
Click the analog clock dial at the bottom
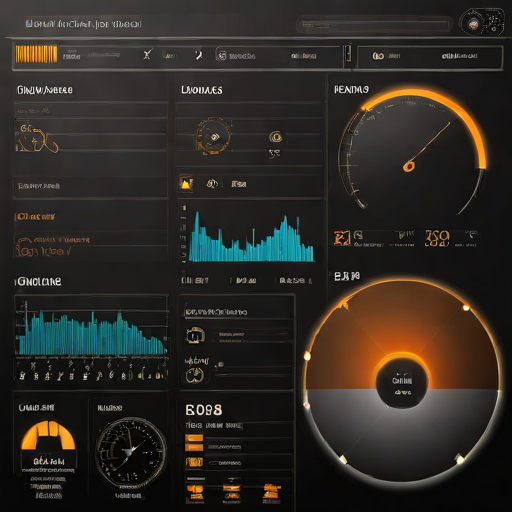tap(131, 452)
